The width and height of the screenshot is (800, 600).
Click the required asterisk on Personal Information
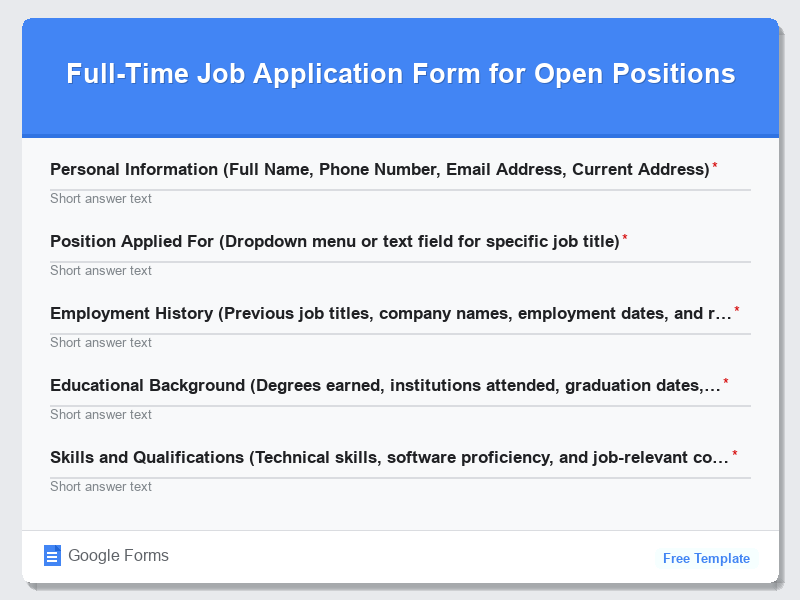[x=714, y=164]
